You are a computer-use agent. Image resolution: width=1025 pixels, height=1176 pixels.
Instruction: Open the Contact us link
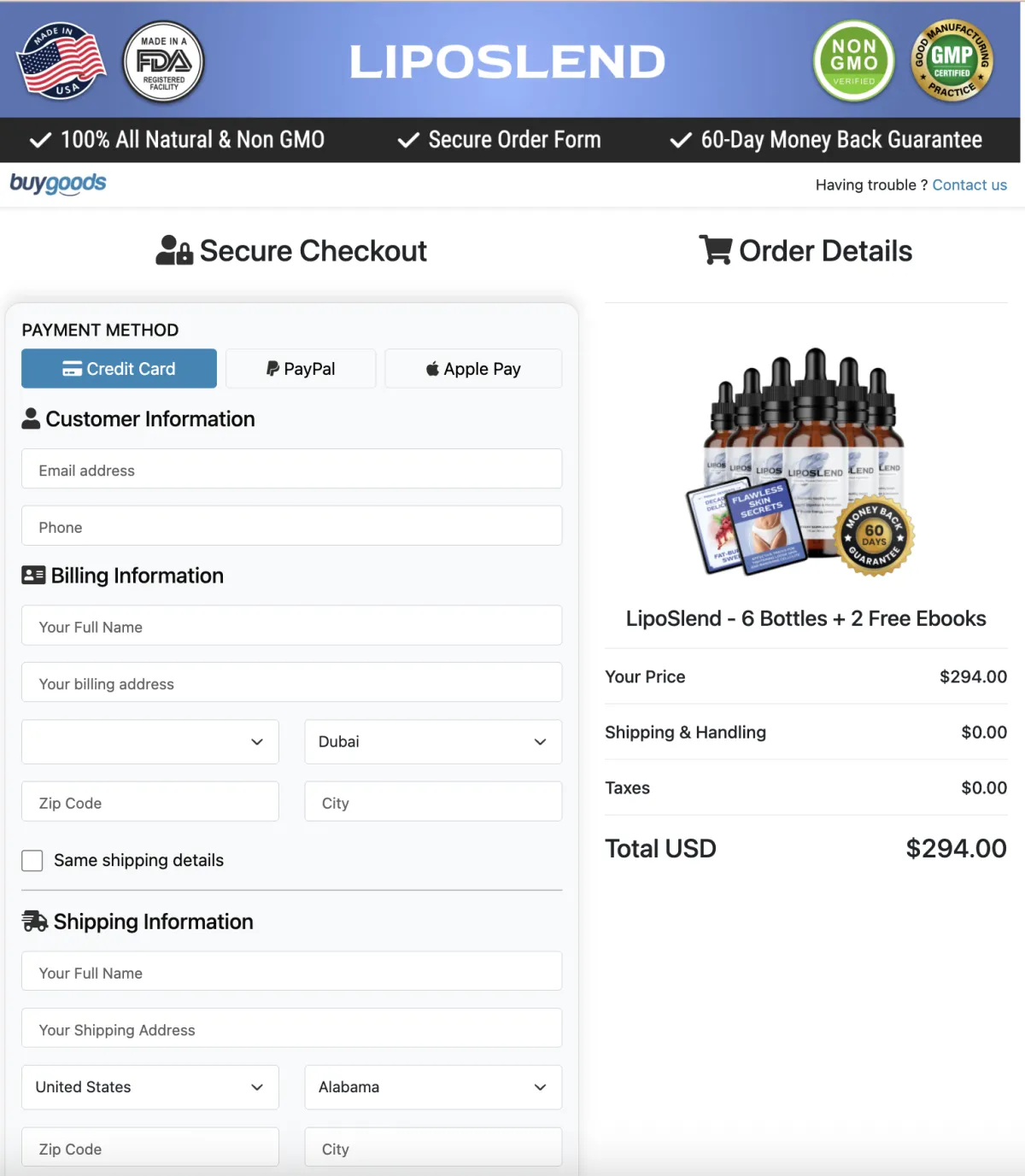pyautogui.click(x=969, y=185)
